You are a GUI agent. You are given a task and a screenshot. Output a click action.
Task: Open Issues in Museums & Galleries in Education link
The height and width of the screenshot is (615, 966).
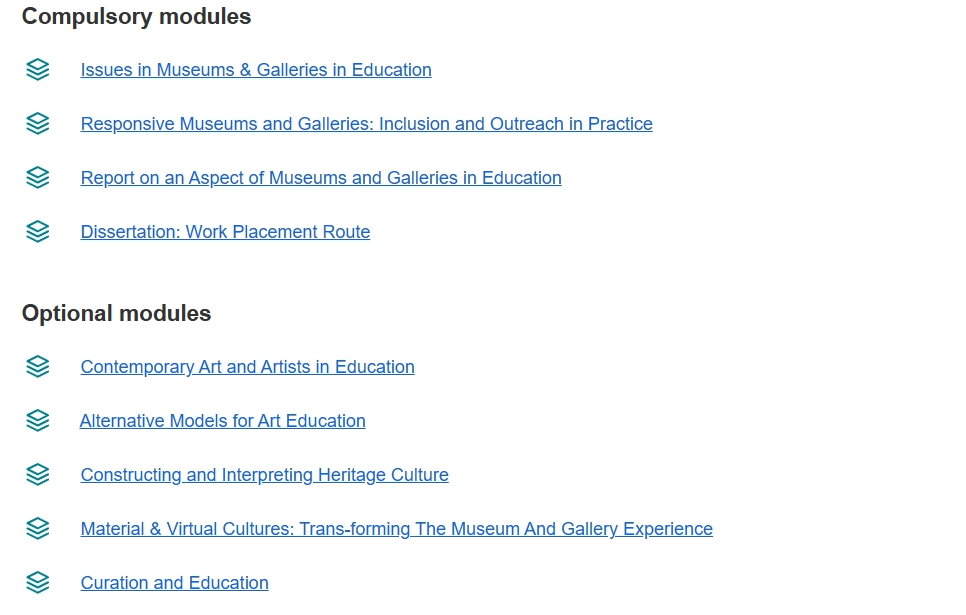[x=256, y=70]
